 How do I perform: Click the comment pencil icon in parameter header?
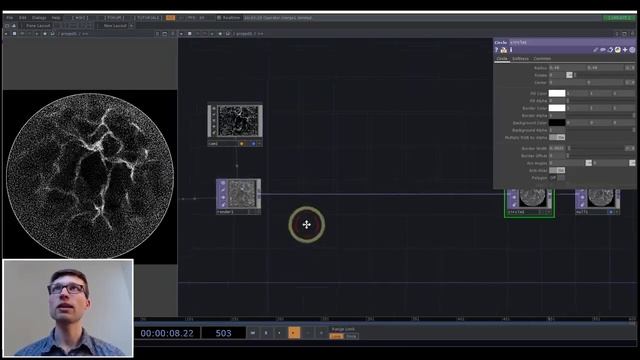(596, 50)
